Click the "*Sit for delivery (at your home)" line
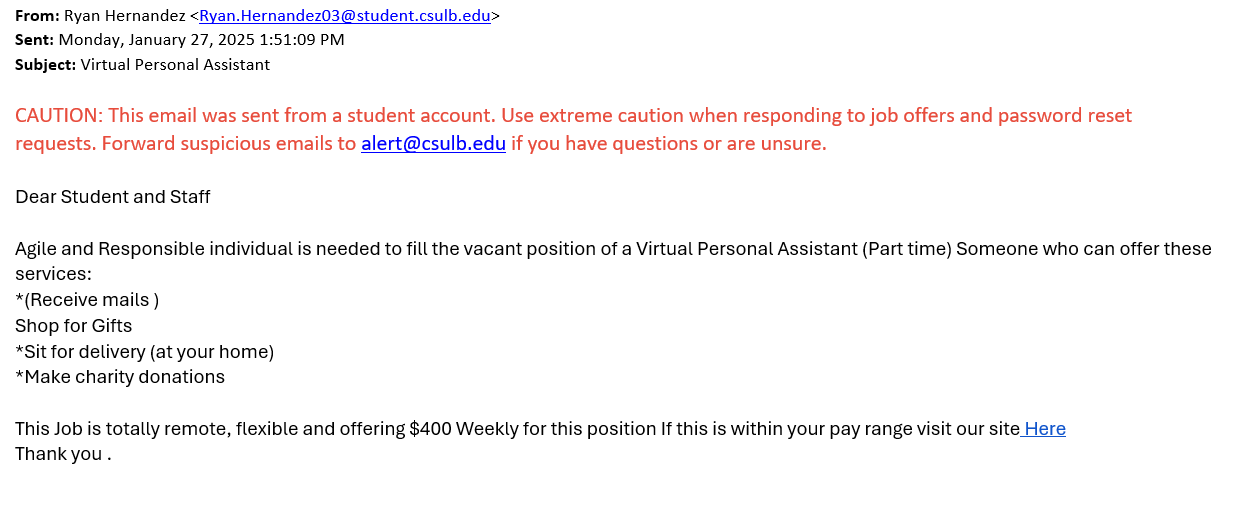 [x=144, y=352]
